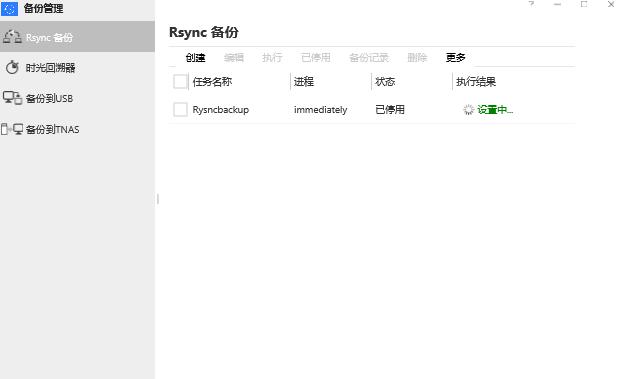
Task: Click the 进程 column header
Action: pyautogui.click(x=304, y=82)
